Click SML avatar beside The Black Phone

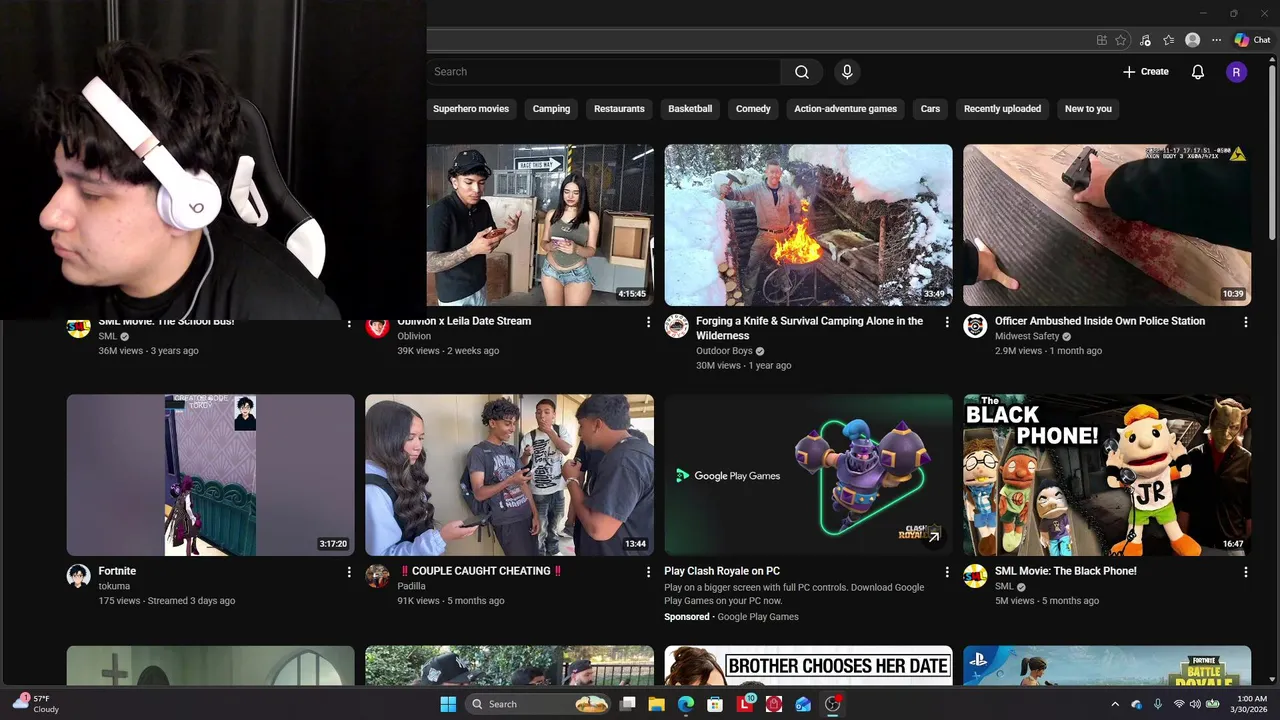tap(975, 576)
